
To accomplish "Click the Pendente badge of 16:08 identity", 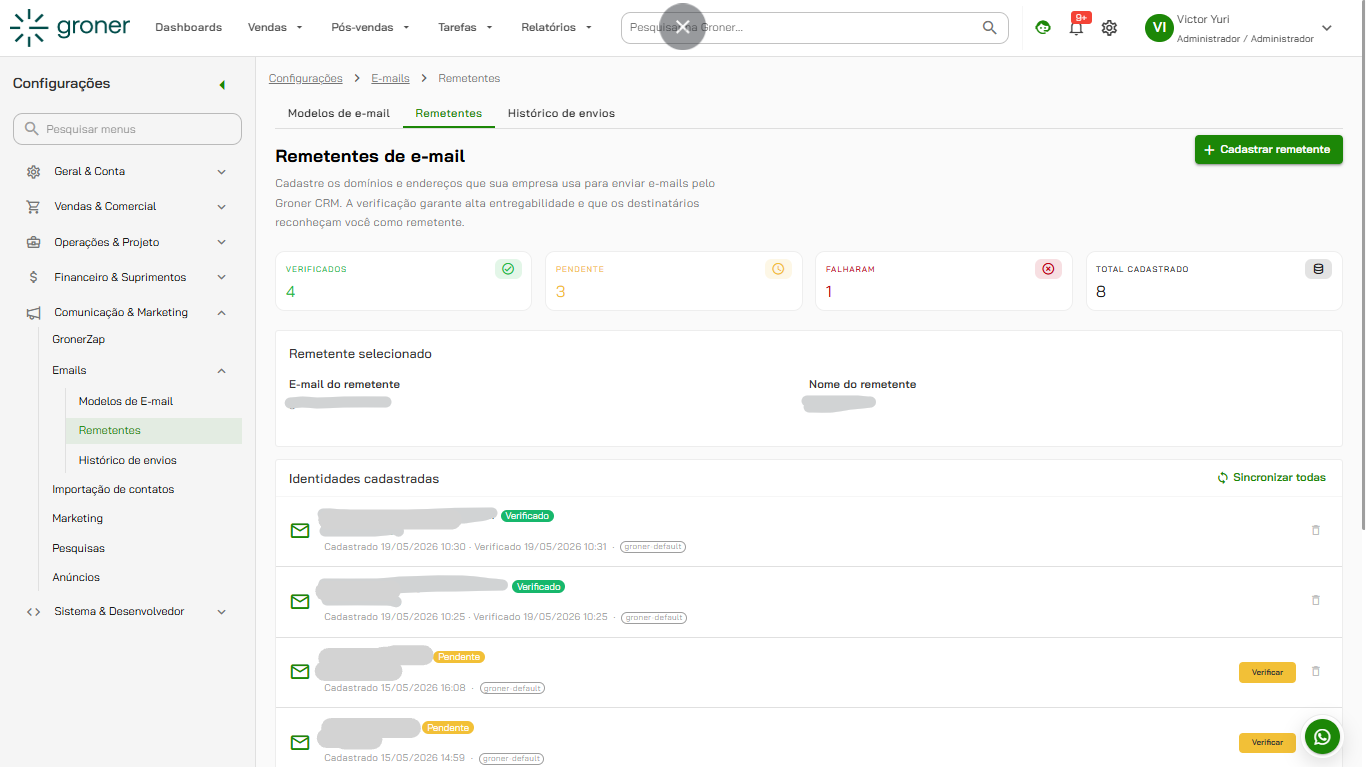I will [x=459, y=657].
